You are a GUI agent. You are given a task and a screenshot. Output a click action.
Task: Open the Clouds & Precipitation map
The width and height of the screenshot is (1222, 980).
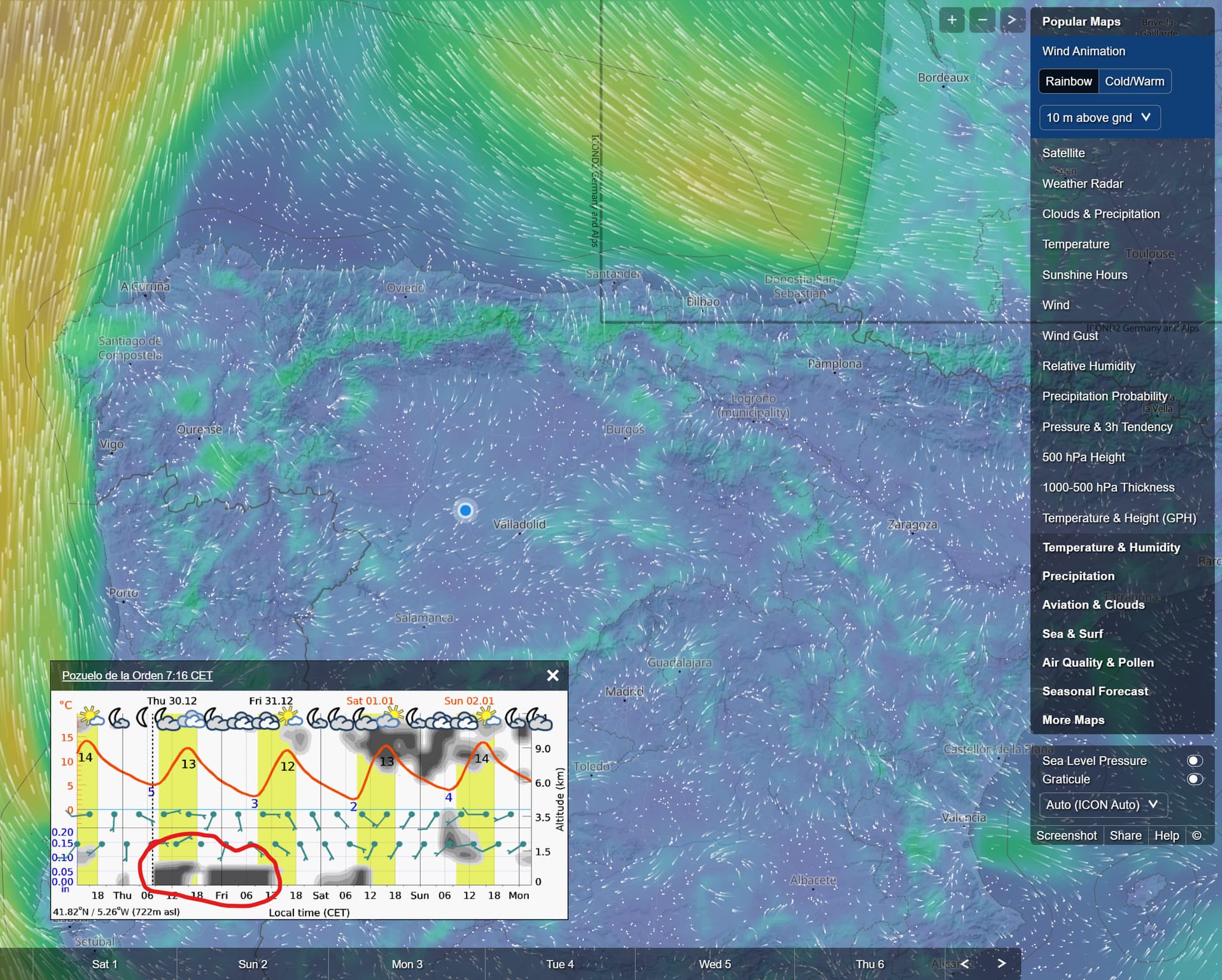point(1100,214)
